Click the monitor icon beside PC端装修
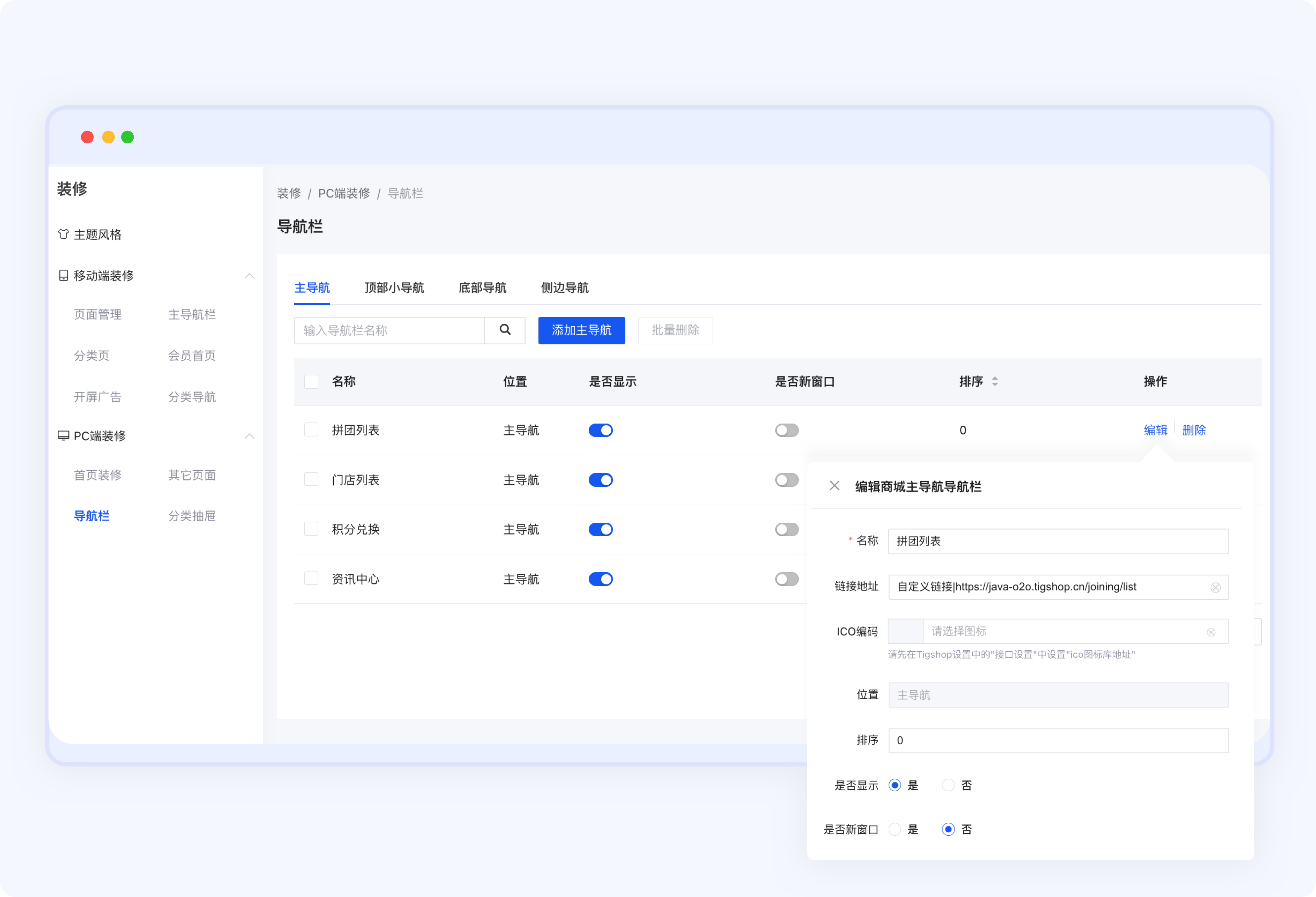1316x897 pixels. pyautogui.click(x=63, y=435)
